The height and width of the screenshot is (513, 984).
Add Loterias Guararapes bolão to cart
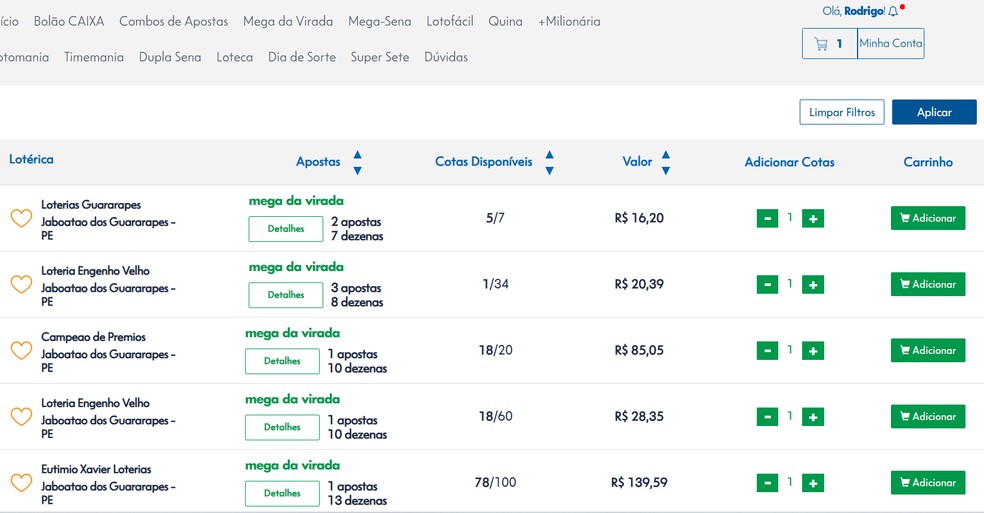928,218
